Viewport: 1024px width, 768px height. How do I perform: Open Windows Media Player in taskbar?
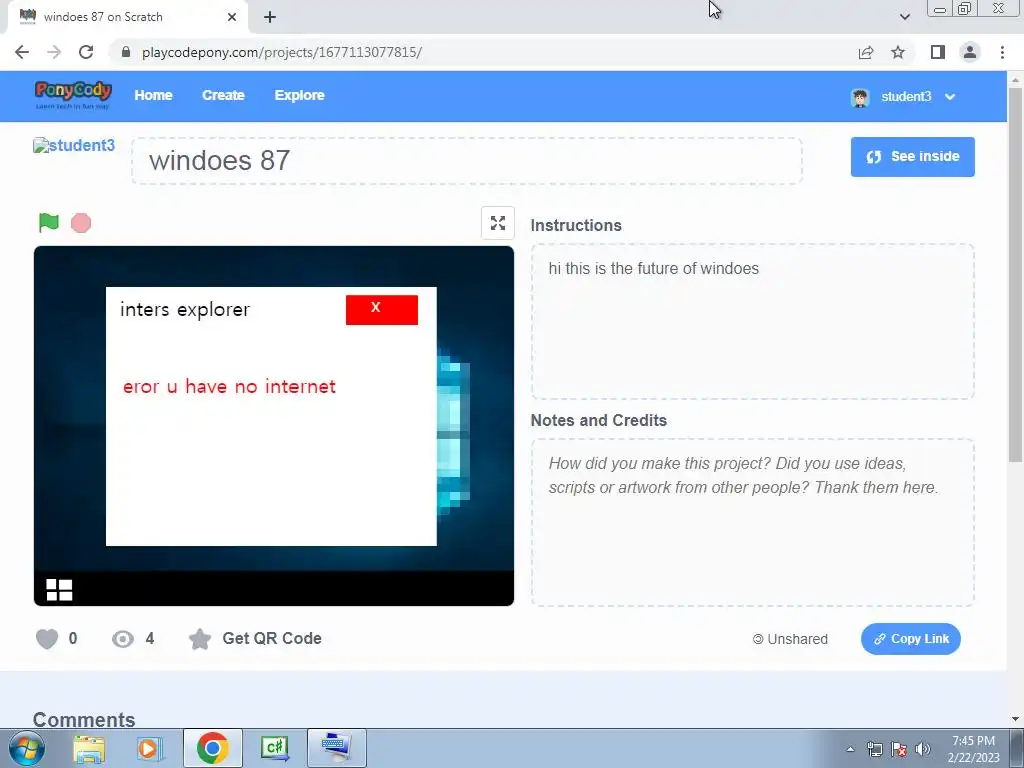pyautogui.click(x=150, y=748)
